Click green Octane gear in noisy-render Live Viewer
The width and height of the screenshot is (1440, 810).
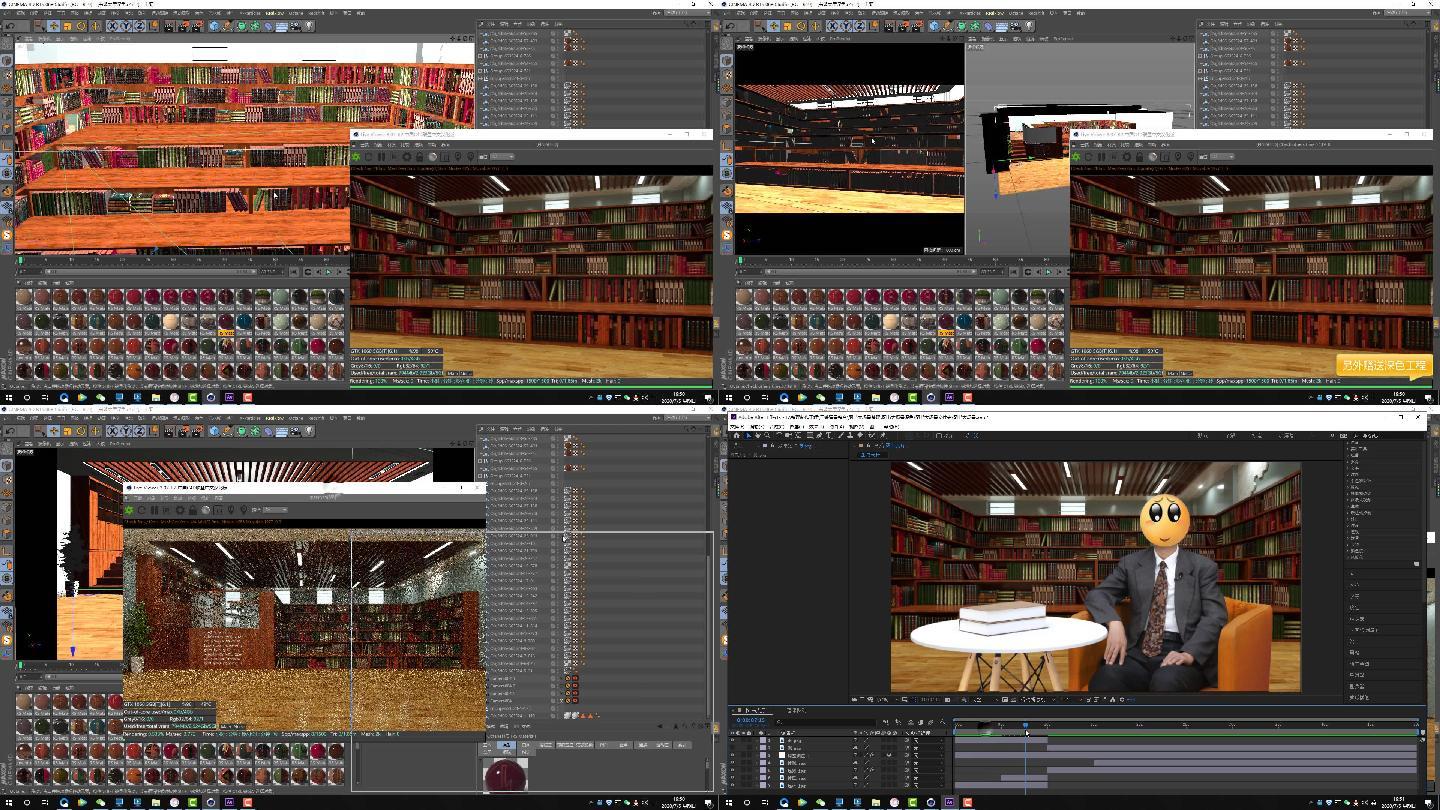click(x=129, y=510)
